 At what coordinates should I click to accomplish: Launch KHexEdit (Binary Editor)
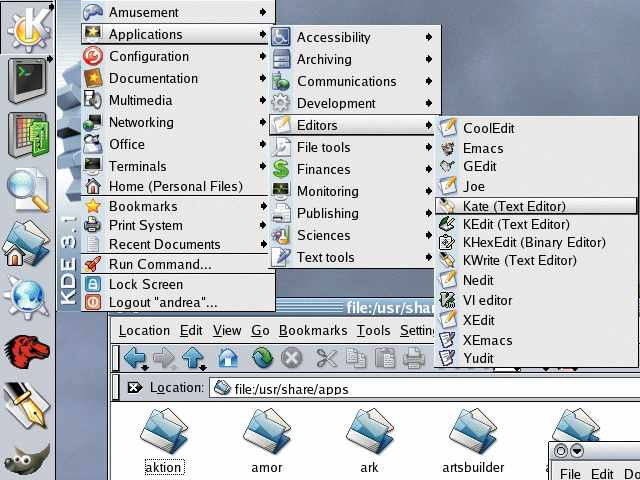pyautogui.click(x=536, y=242)
